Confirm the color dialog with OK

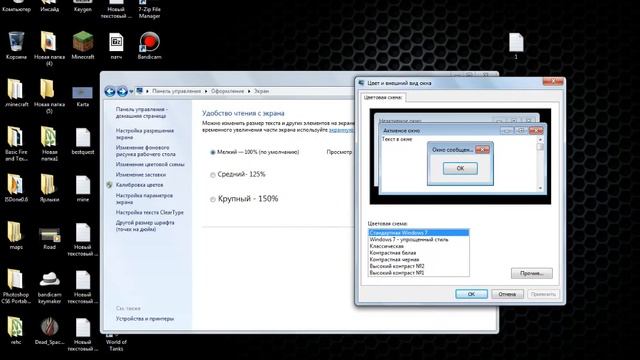pyautogui.click(x=471, y=294)
